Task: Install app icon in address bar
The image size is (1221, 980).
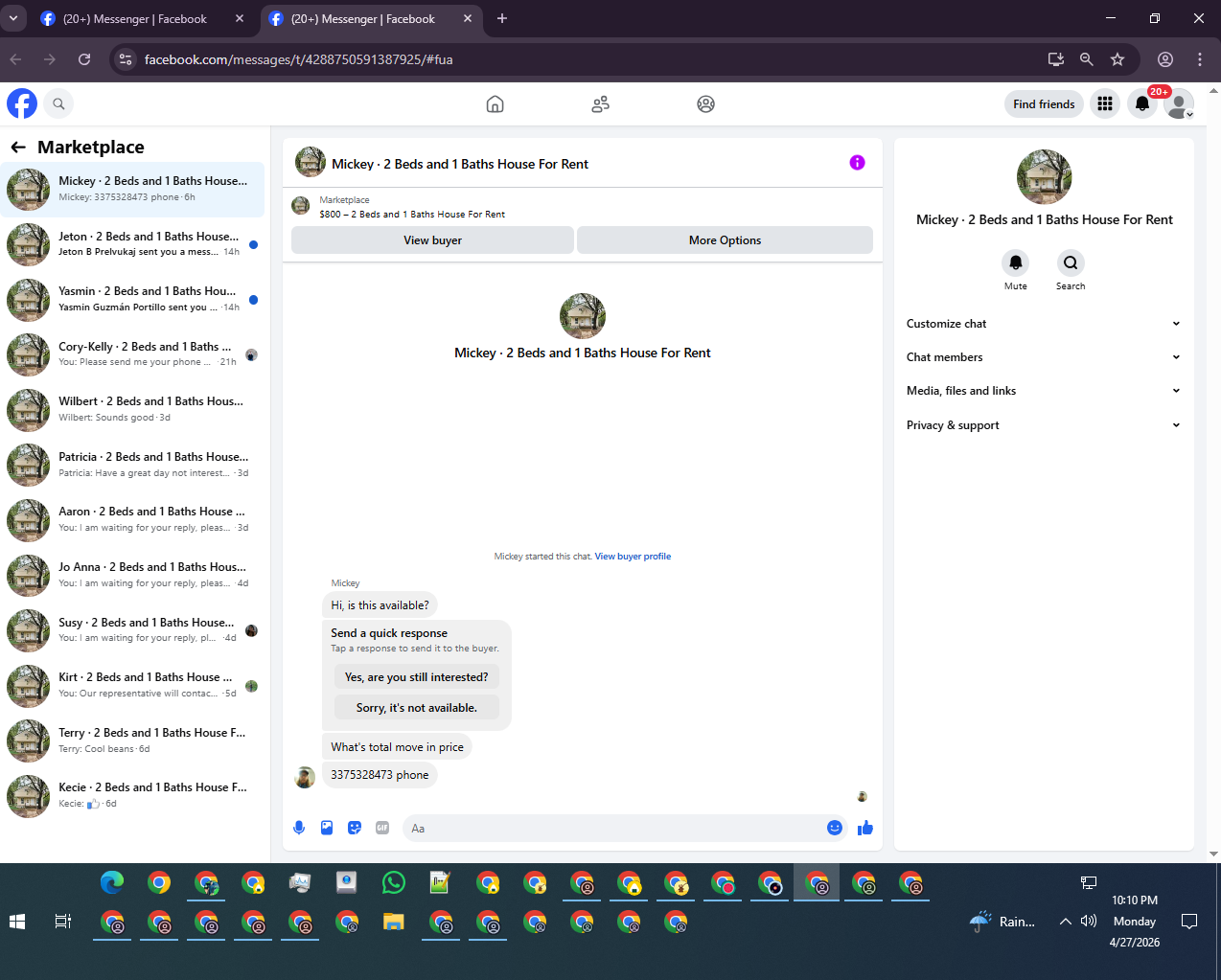Action: (x=1056, y=59)
